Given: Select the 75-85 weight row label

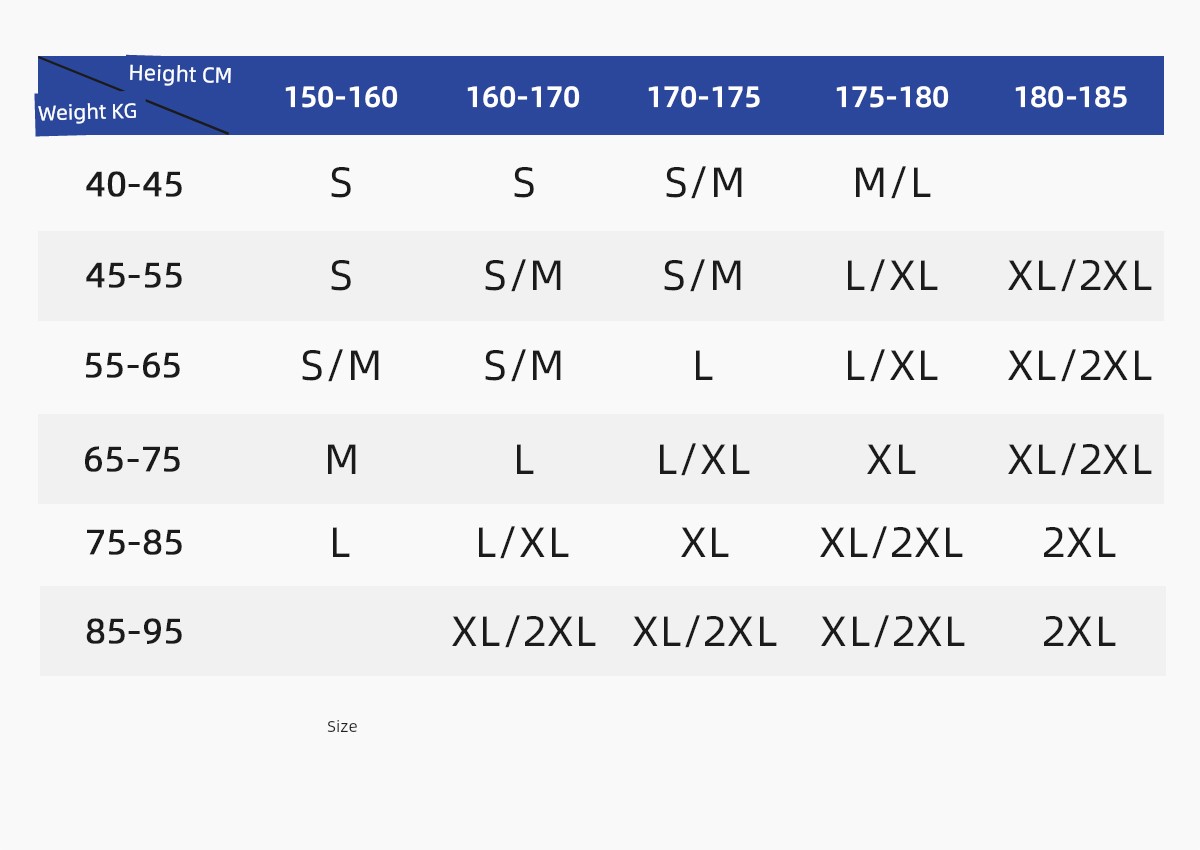Looking at the screenshot, I should click(134, 543).
